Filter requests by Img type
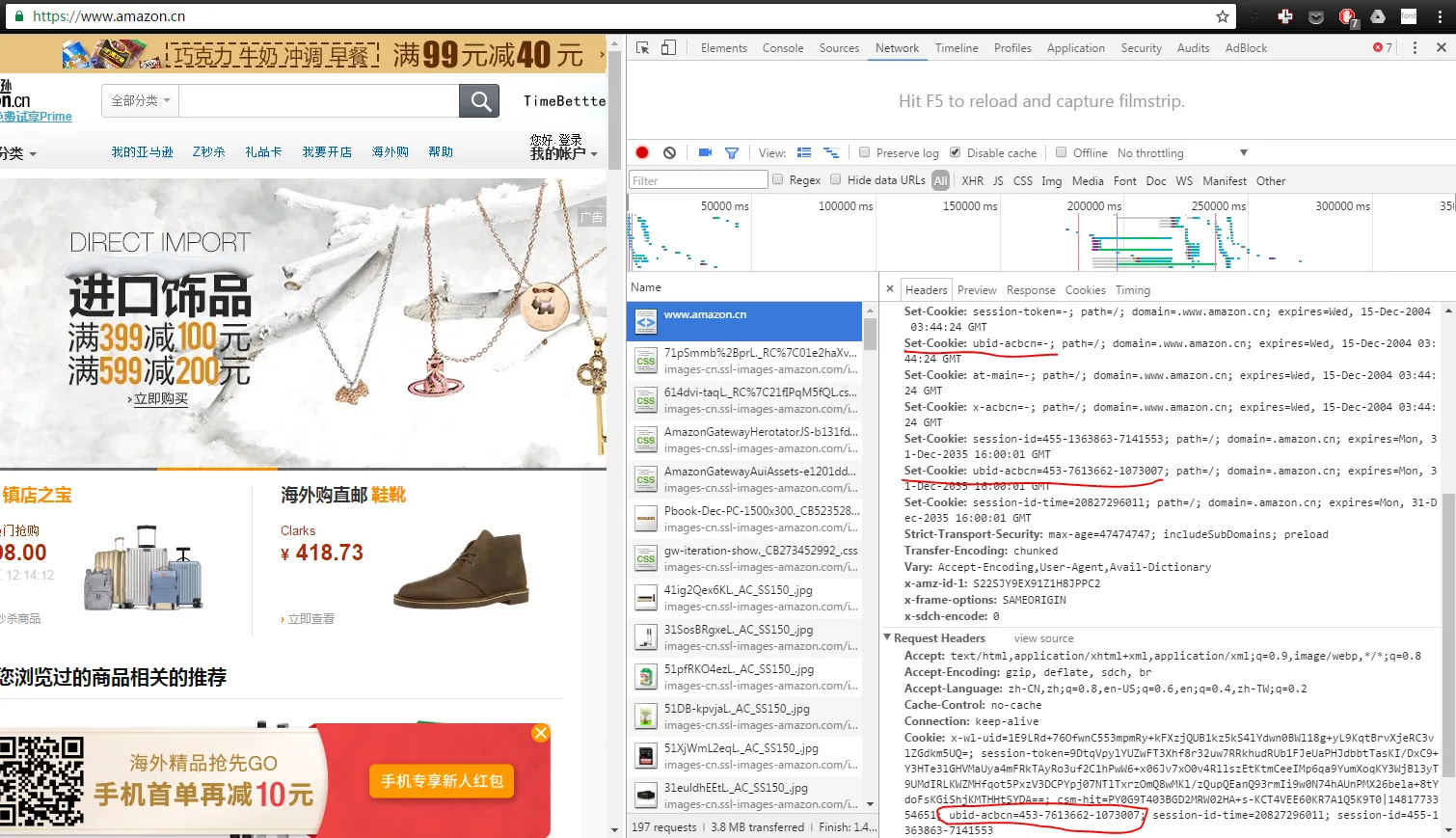This screenshot has height=838, width=1456. (x=1051, y=180)
